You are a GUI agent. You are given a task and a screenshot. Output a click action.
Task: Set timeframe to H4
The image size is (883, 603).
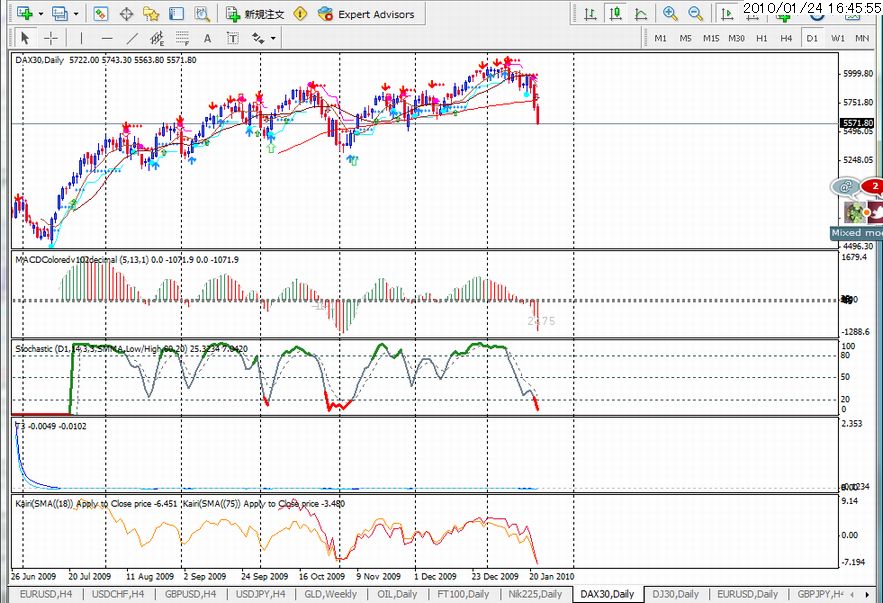tap(786, 38)
